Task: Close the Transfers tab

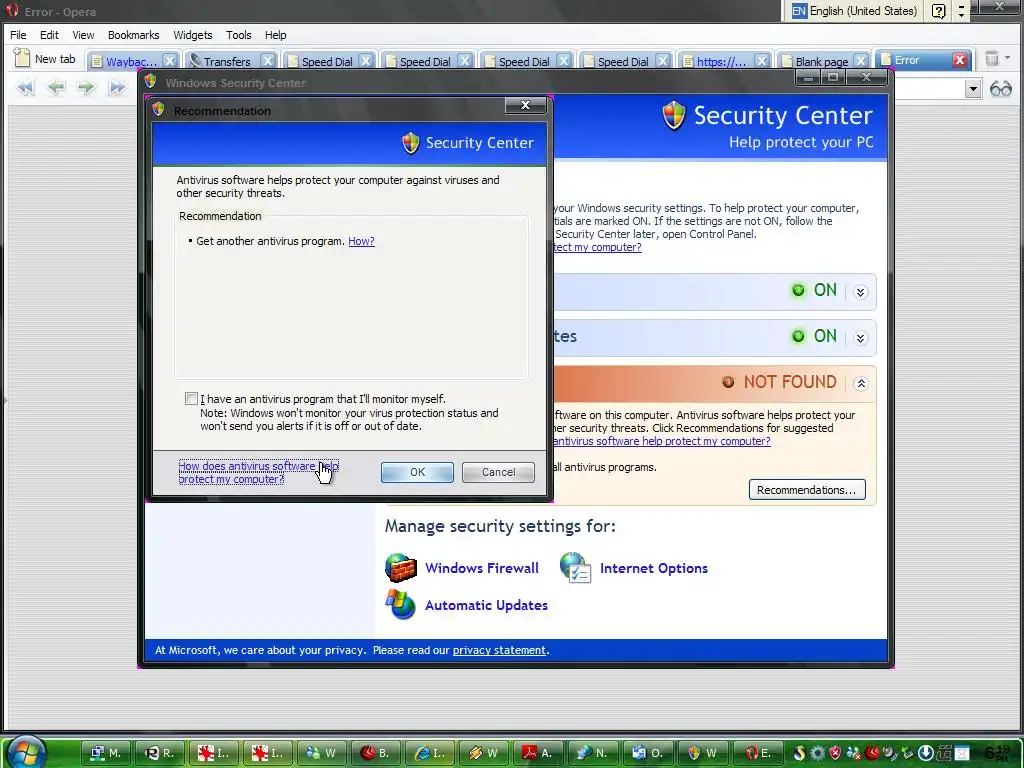Action: (268, 61)
